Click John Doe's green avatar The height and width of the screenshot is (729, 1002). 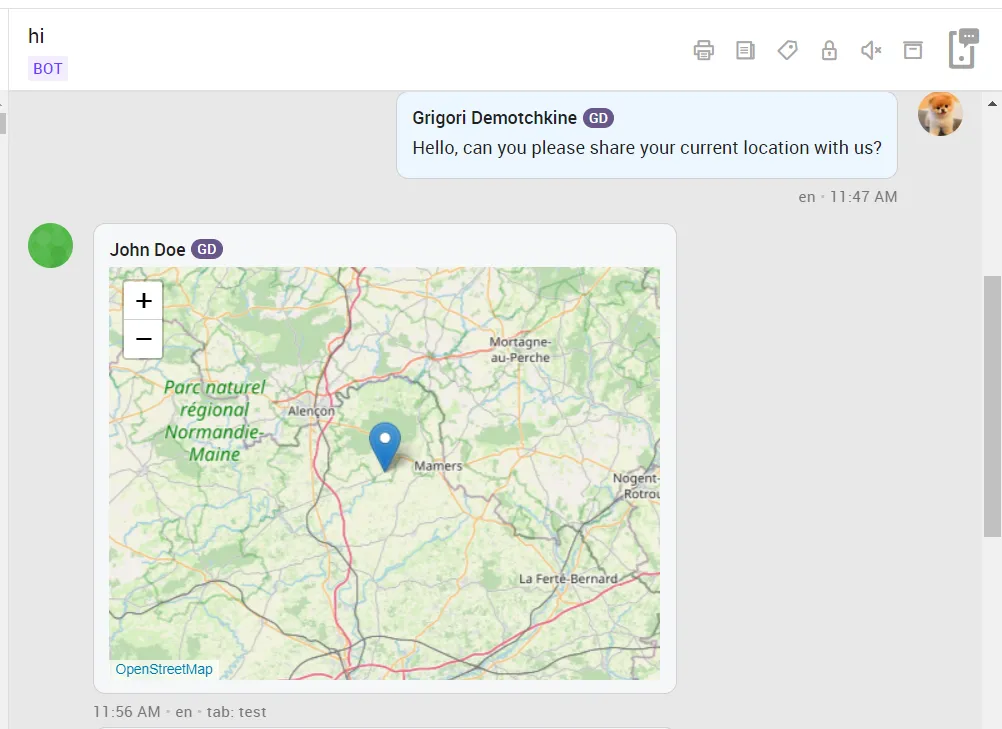[50, 245]
